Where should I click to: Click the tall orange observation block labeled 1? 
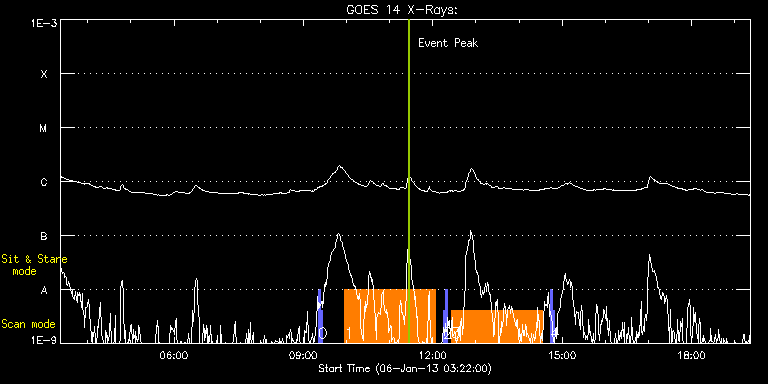click(x=390, y=316)
